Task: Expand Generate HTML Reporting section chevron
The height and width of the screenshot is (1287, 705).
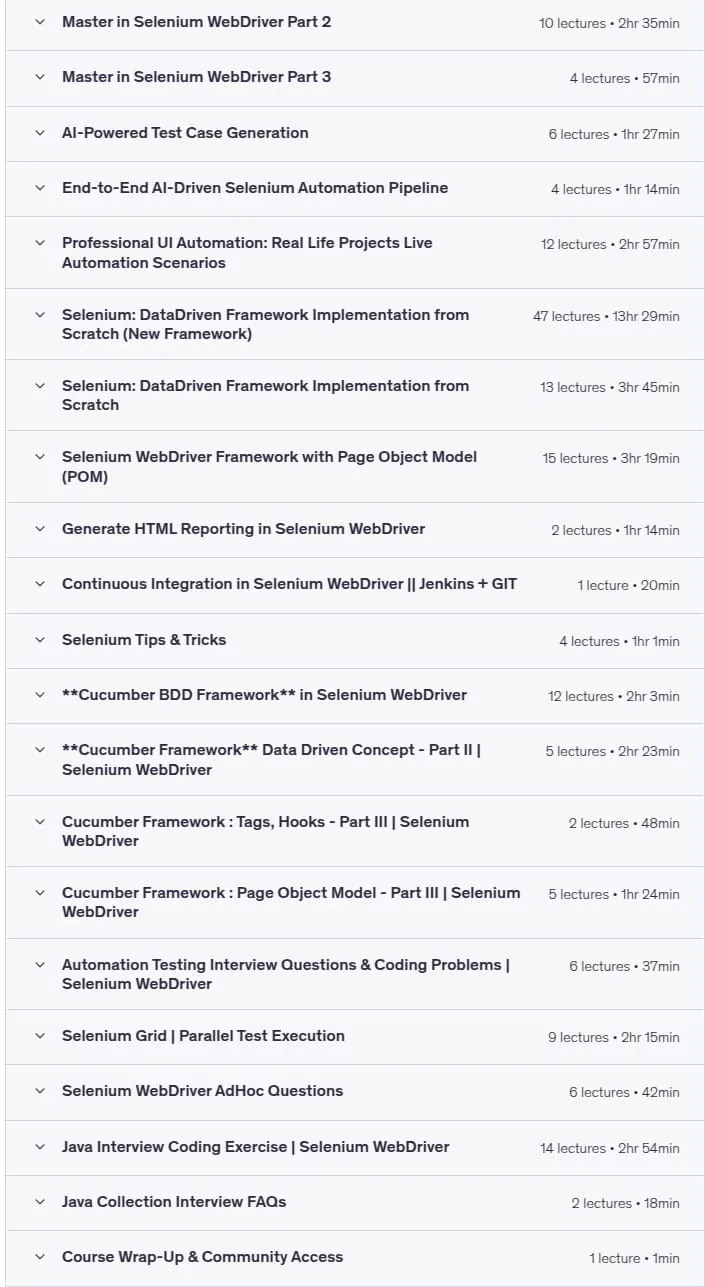Action: coord(40,529)
